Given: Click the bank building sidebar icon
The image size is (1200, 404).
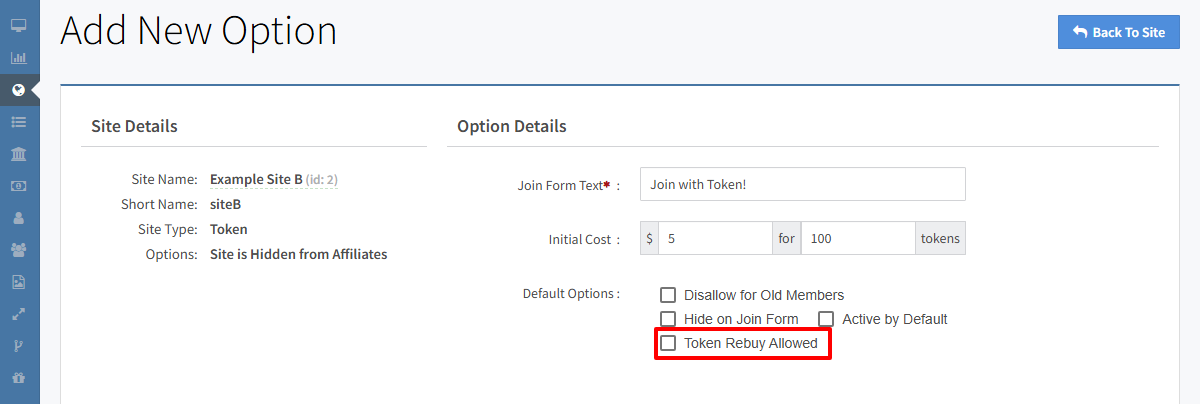Looking at the screenshot, I should (x=18, y=153).
